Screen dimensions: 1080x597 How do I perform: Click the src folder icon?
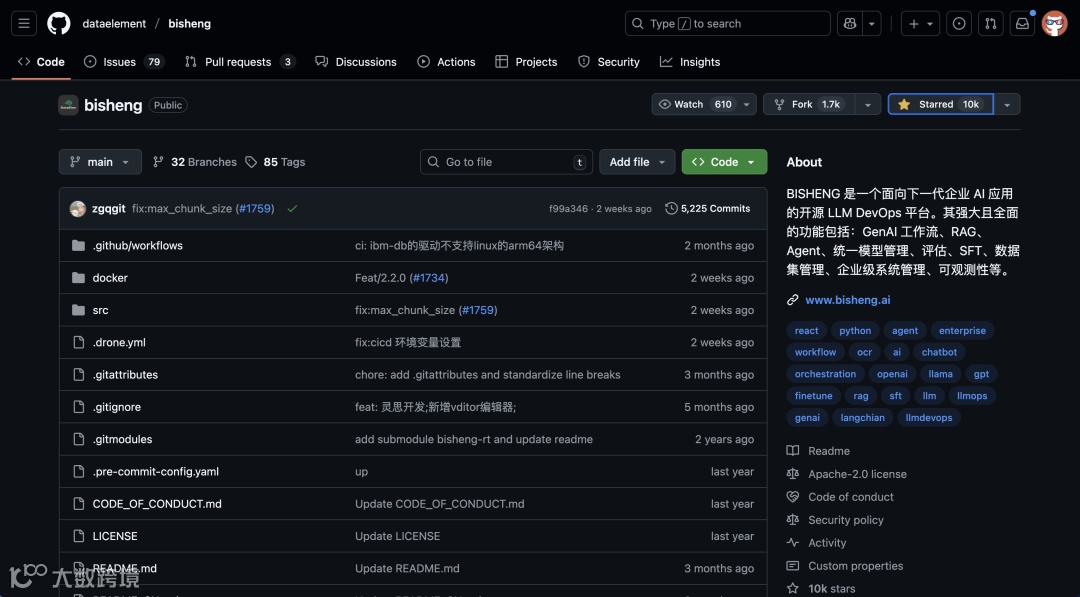coord(79,311)
